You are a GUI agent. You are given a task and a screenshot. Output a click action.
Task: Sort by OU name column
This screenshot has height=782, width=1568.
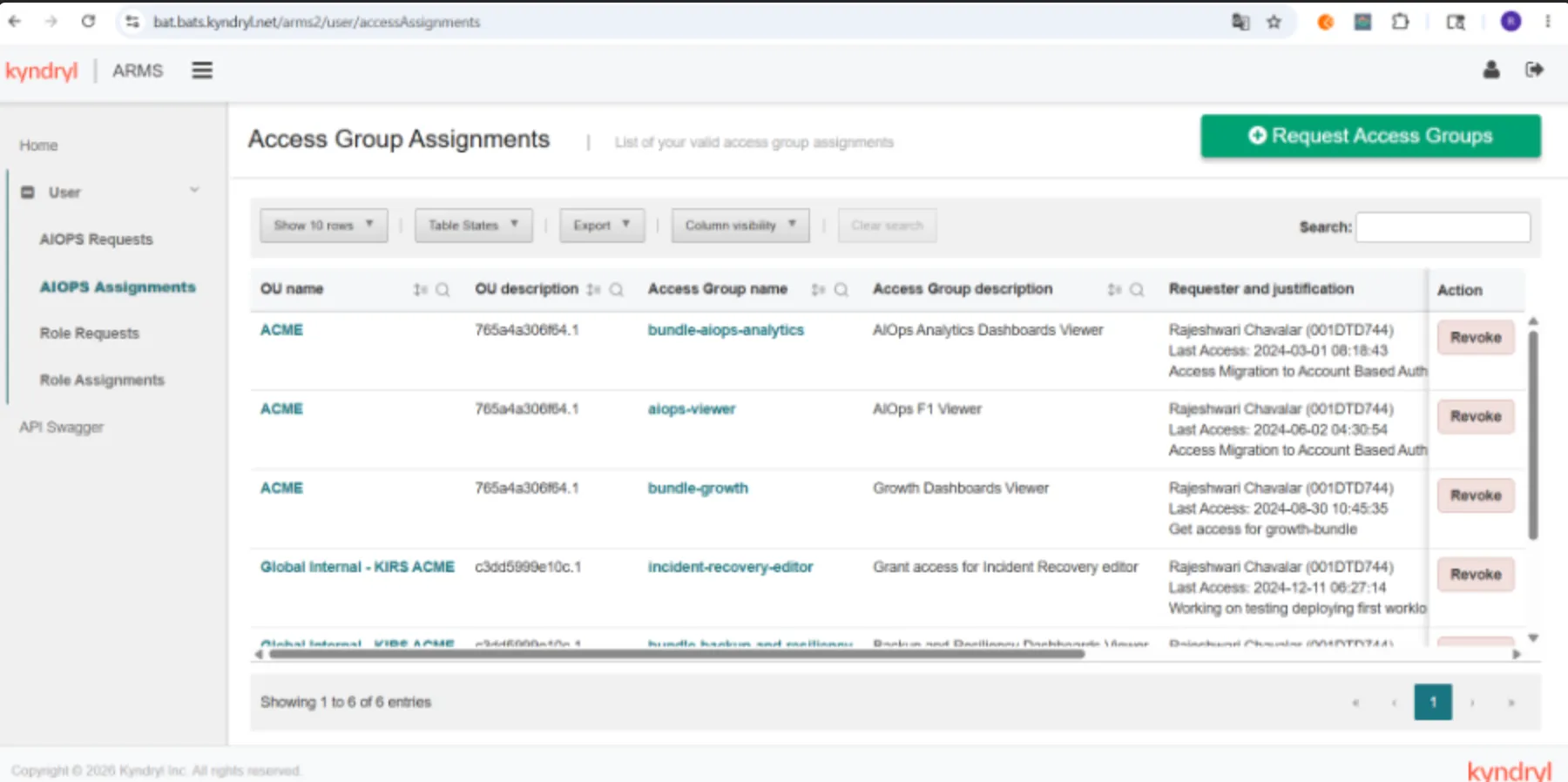(420, 290)
